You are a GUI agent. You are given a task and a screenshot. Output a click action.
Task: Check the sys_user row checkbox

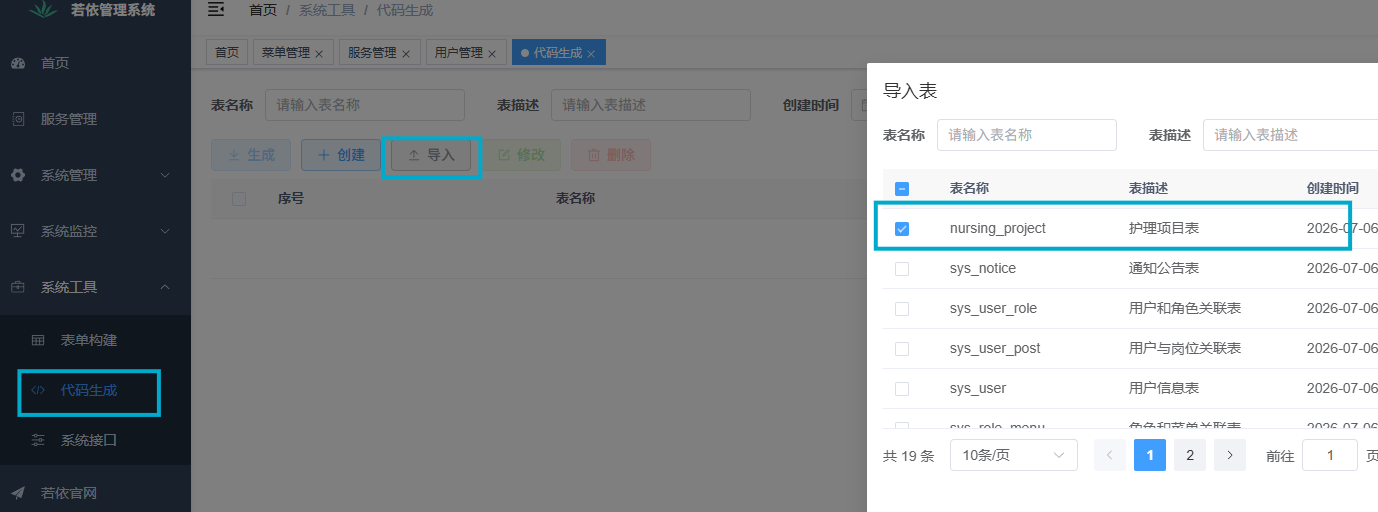coord(902,389)
